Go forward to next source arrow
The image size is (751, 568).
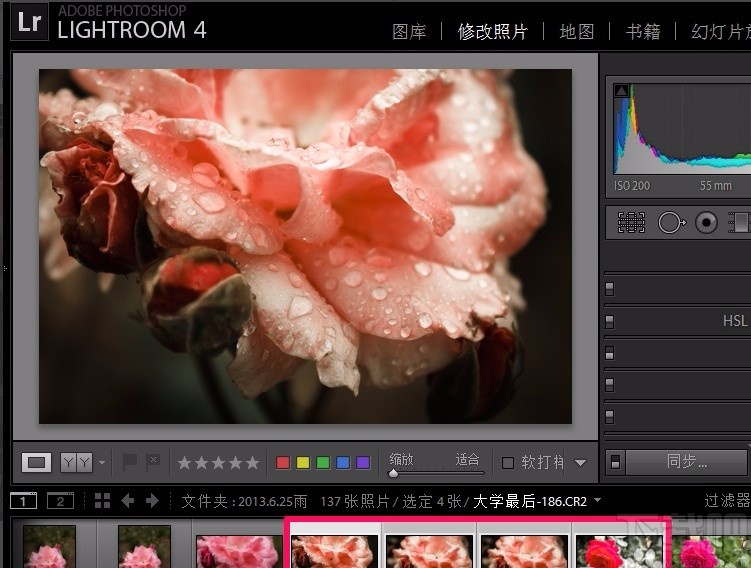coord(152,501)
